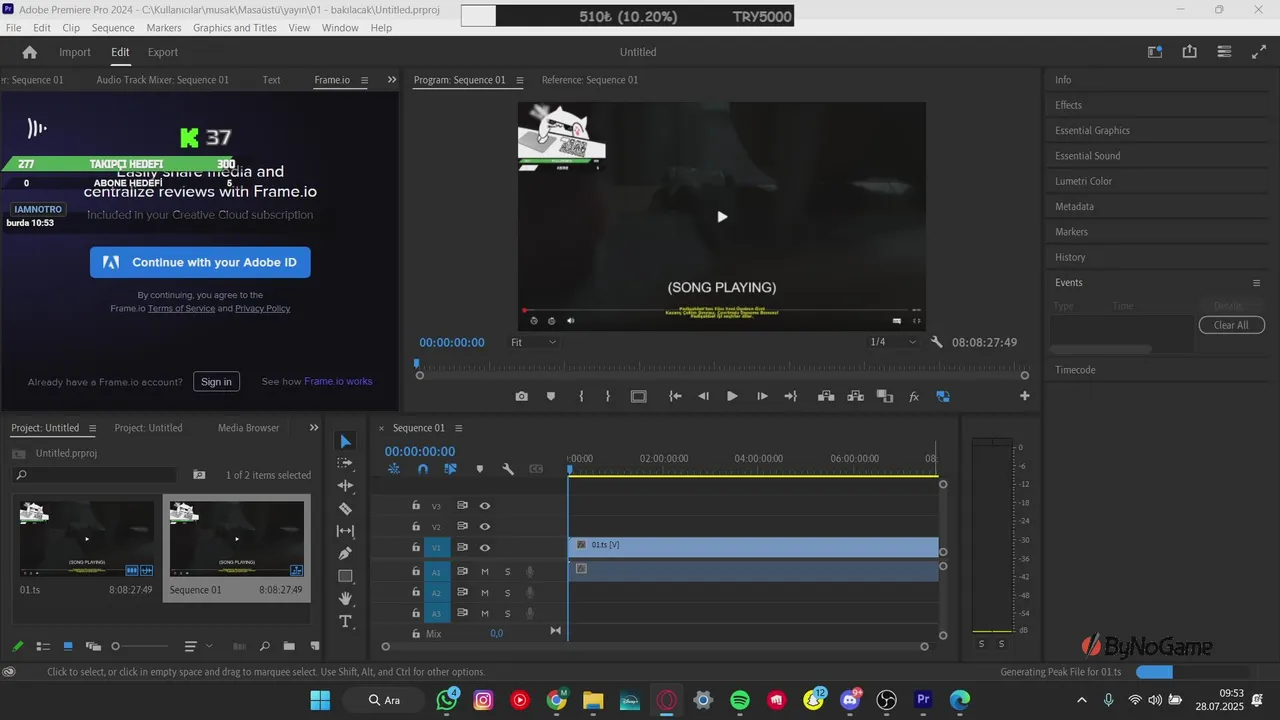The width and height of the screenshot is (1280, 720).
Task: Click Find magnifier in Project panel
Action: coord(264,646)
